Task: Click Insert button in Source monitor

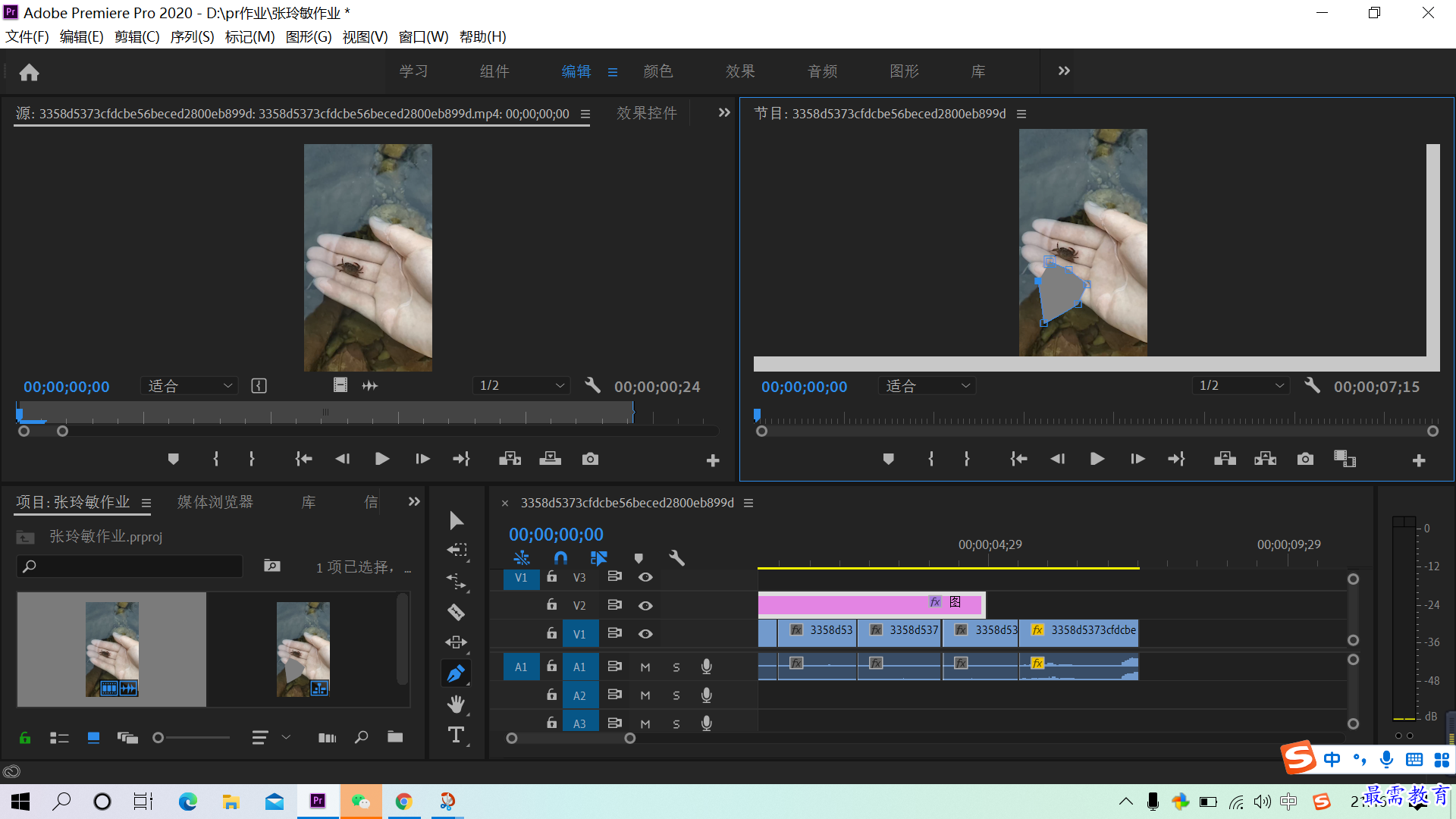Action: pos(510,459)
